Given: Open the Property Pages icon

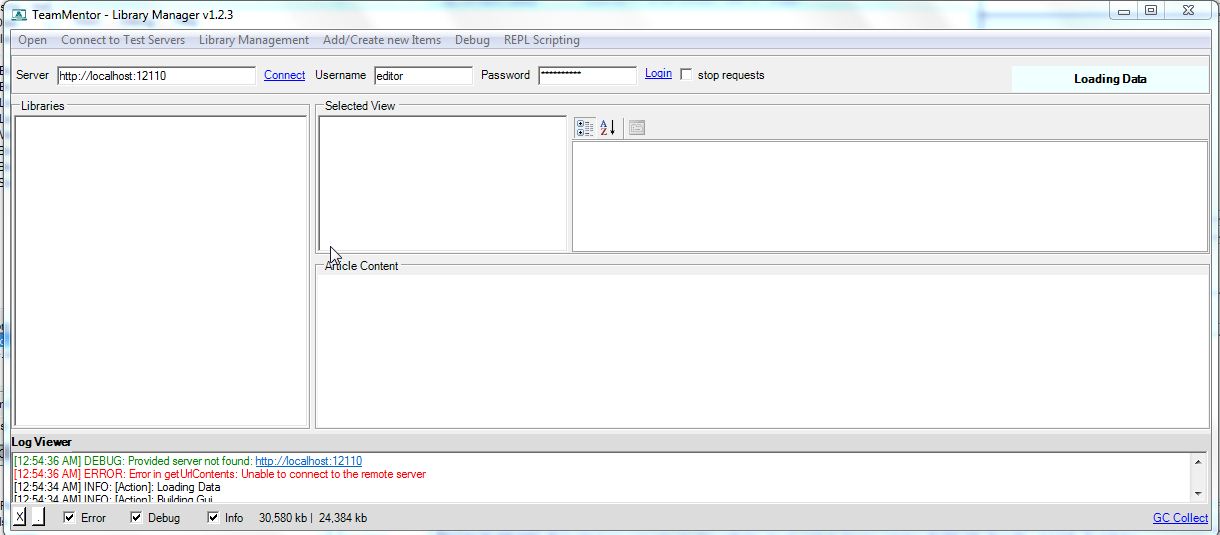Looking at the screenshot, I should click(x=637, y=128).
